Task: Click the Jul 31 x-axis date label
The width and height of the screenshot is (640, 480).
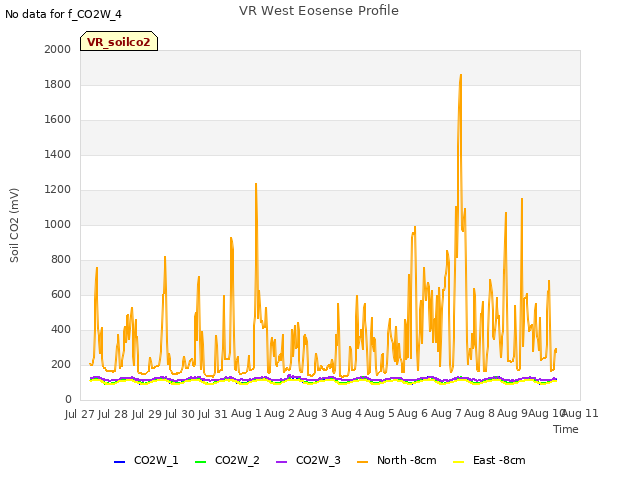Action: [x=213, y=414]
